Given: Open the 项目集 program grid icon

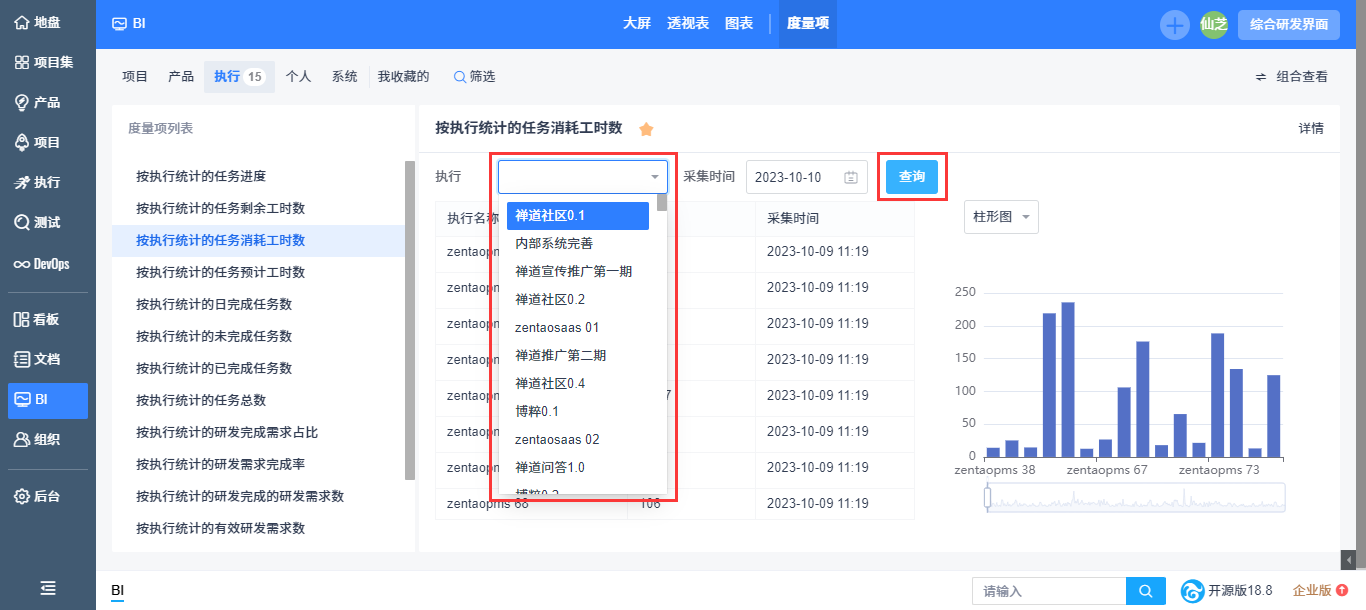Looking at the screenshot, I should click(22, 62).
